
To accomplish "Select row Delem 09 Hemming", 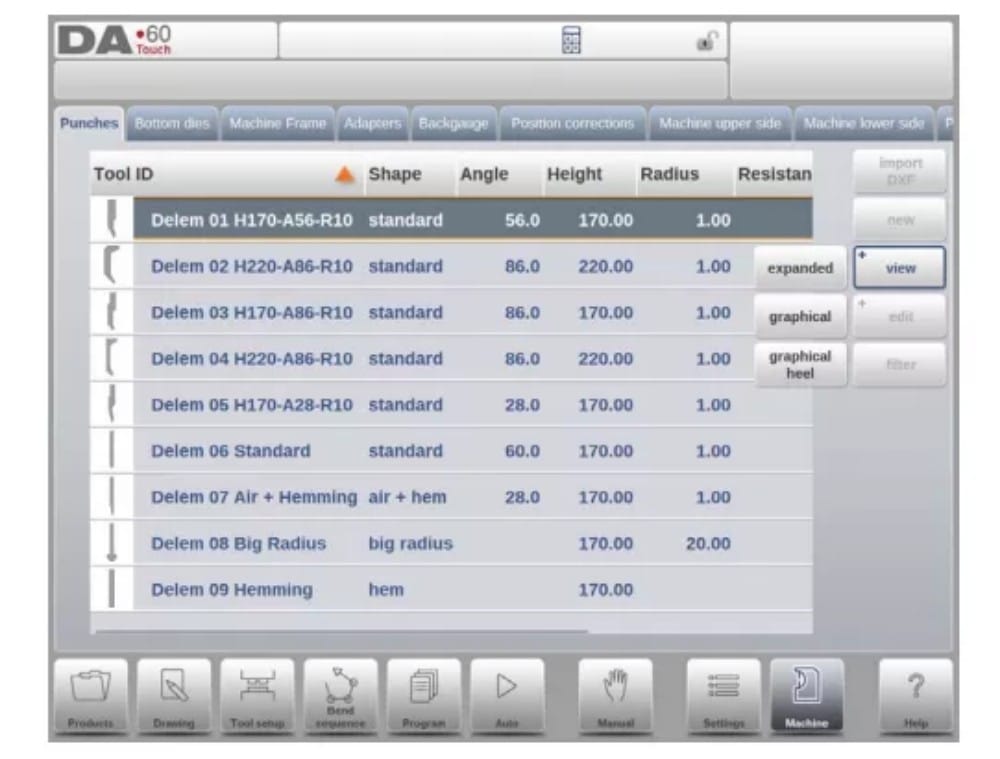I will pos(452,589).
